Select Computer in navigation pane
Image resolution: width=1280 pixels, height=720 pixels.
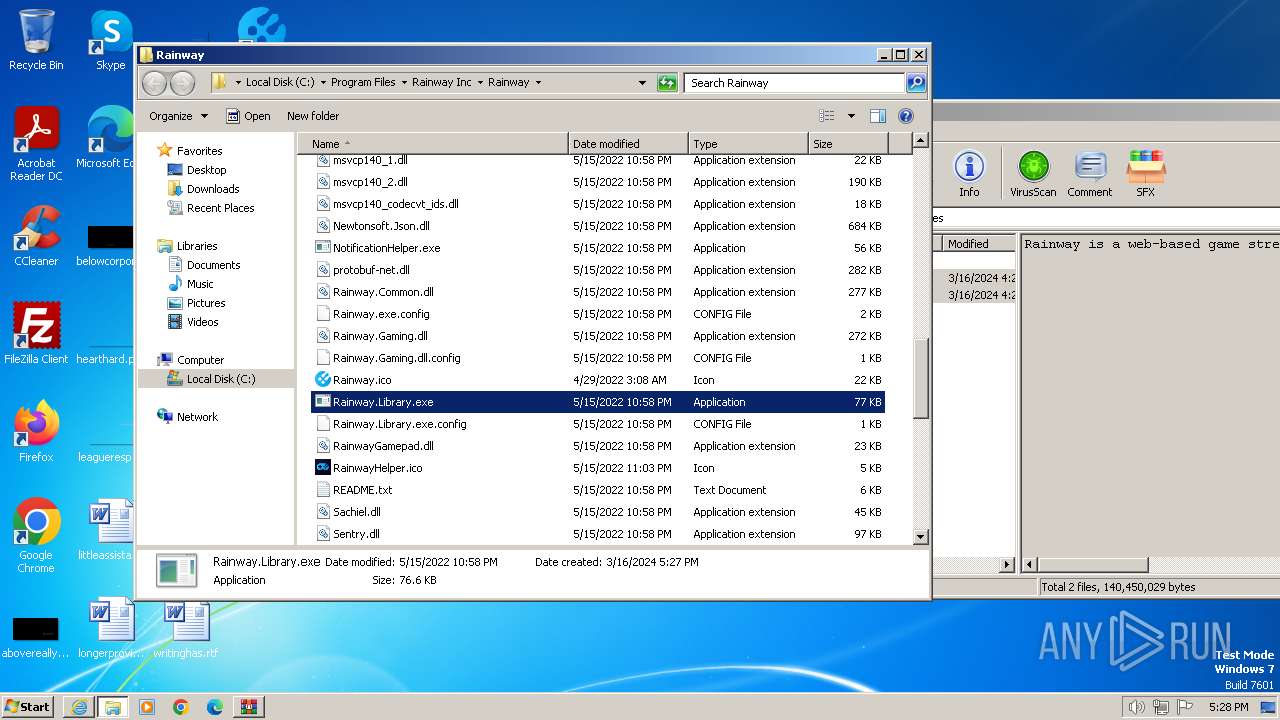click(200, 360)
